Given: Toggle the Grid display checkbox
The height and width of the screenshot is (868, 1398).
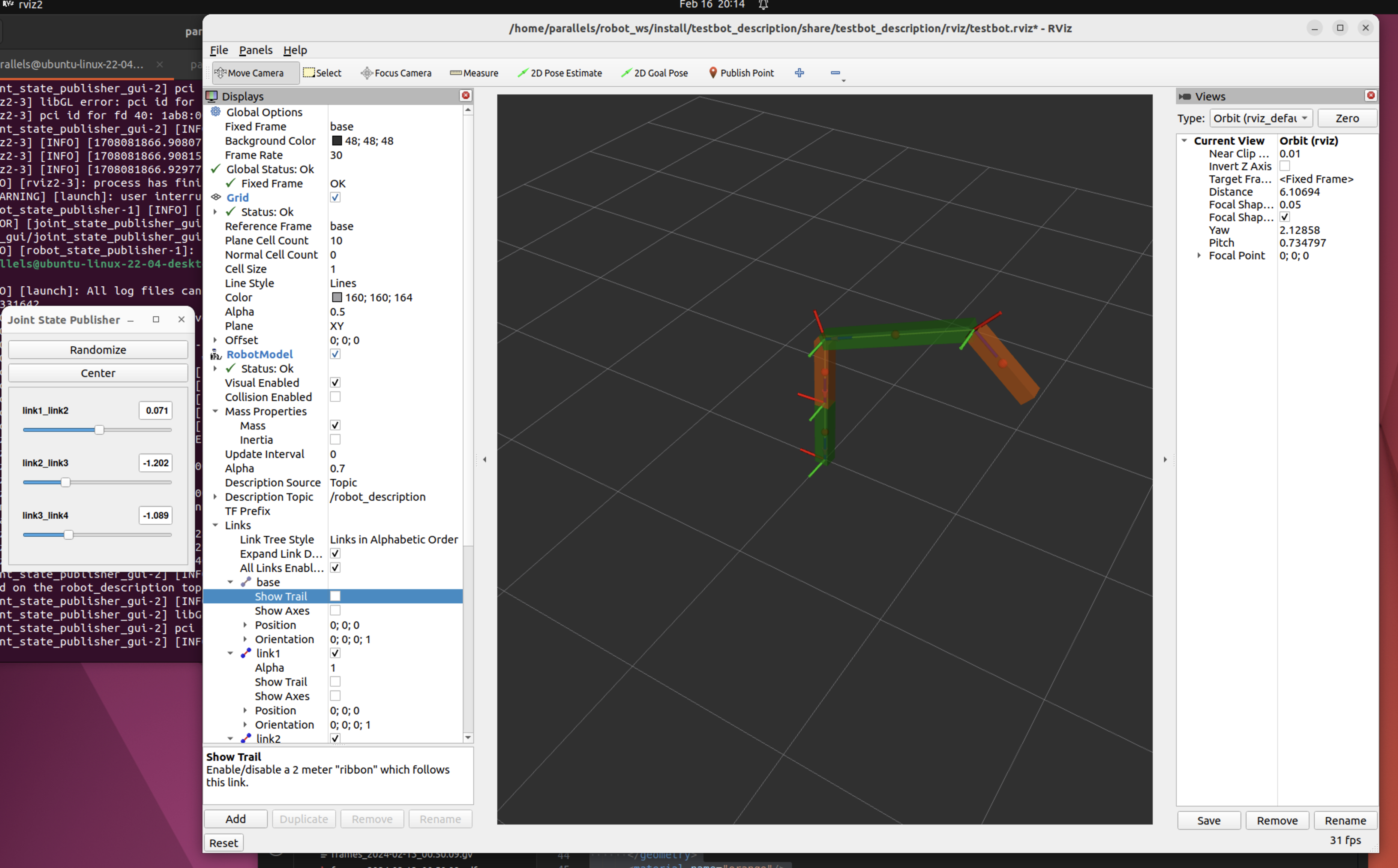Looking at the screenshot, I should pos(335,198).
